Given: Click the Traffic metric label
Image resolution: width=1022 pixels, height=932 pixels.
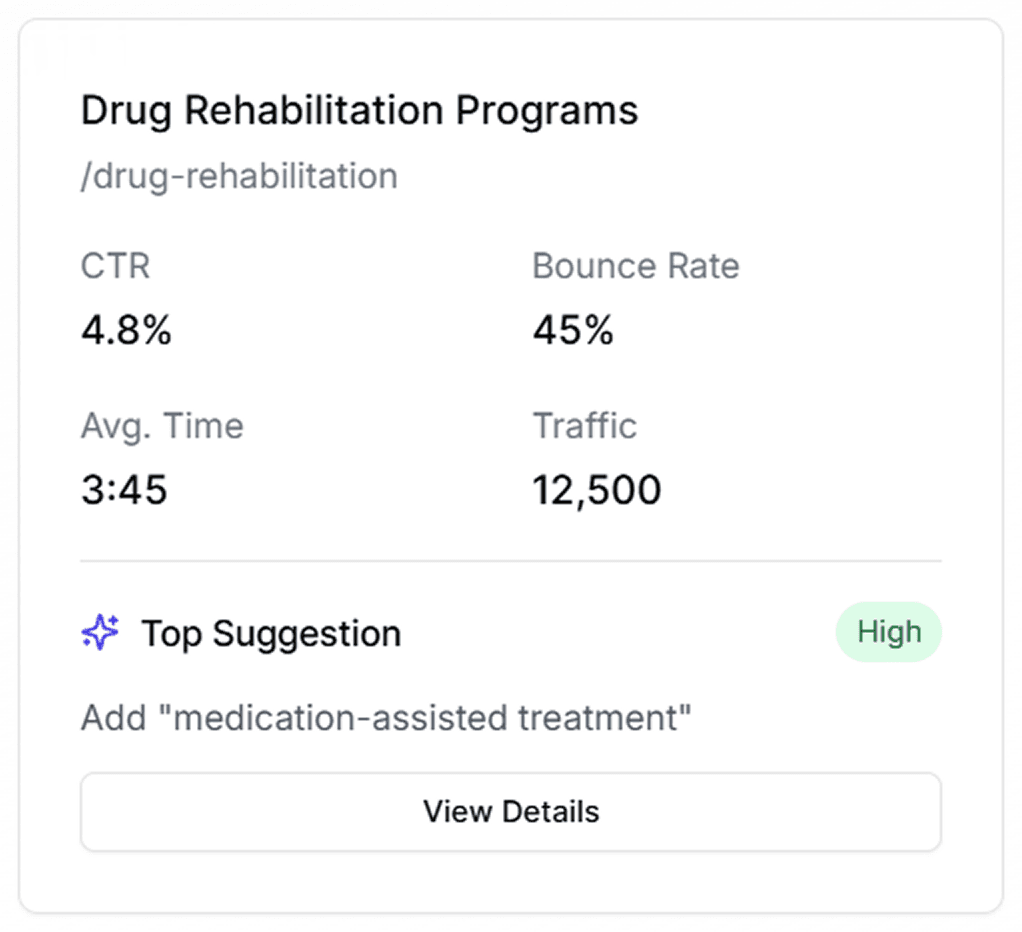Looking at the screenshot, I should click(584, 426).
